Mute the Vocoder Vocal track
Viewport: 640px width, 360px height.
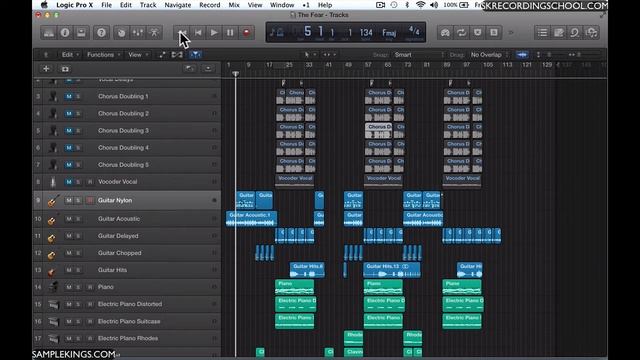(x=69, y=182)
